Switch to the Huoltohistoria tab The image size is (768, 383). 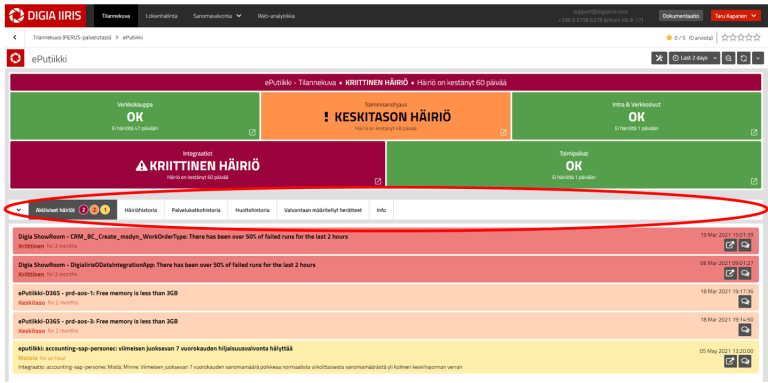(252, 210)
